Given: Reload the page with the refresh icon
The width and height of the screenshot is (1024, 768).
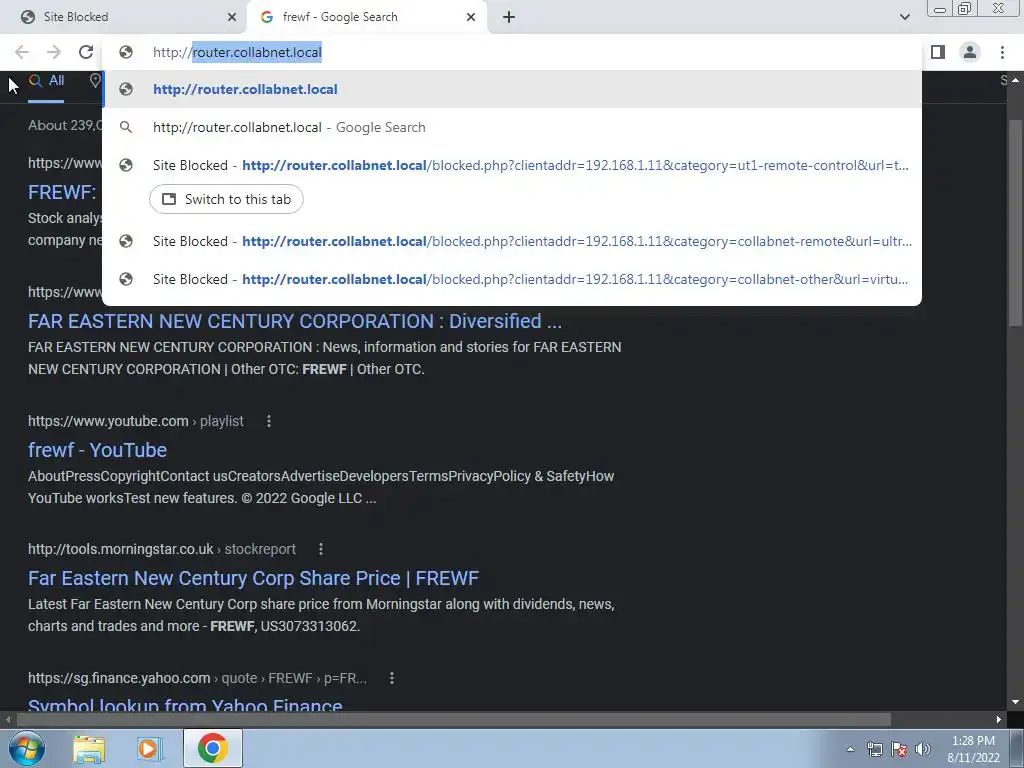Looking at the screenshot, I should tap(86, 52).
